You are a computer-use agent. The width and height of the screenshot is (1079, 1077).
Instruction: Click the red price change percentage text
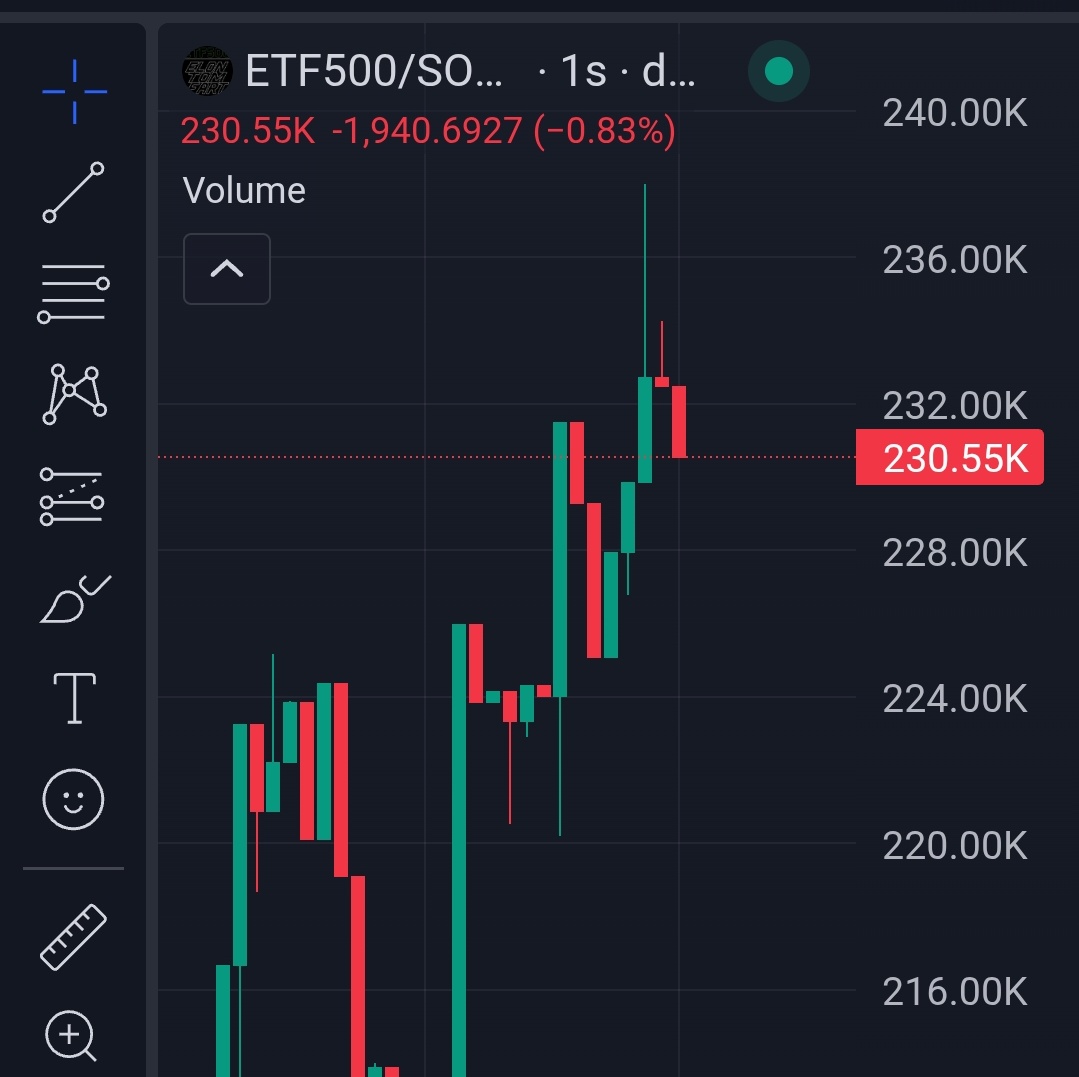click(x=605, y=131)
